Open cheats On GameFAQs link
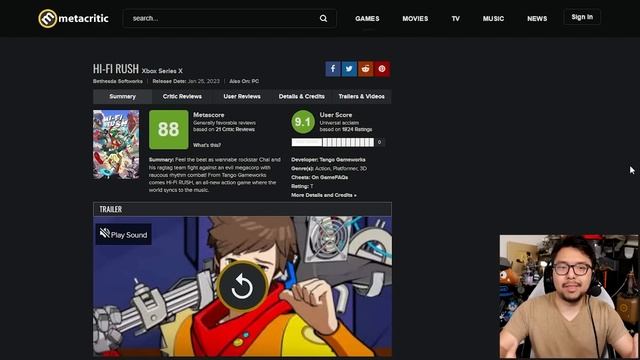This screenshot has width=640, height=360. [x=330, y=178]
